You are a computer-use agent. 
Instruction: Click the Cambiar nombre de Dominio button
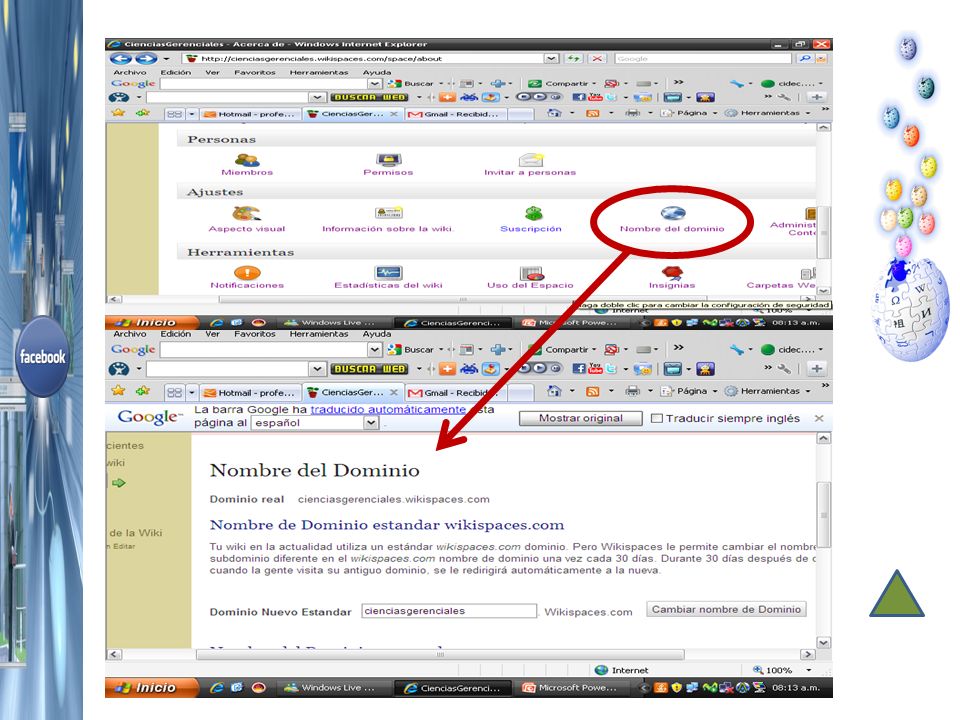726,609
